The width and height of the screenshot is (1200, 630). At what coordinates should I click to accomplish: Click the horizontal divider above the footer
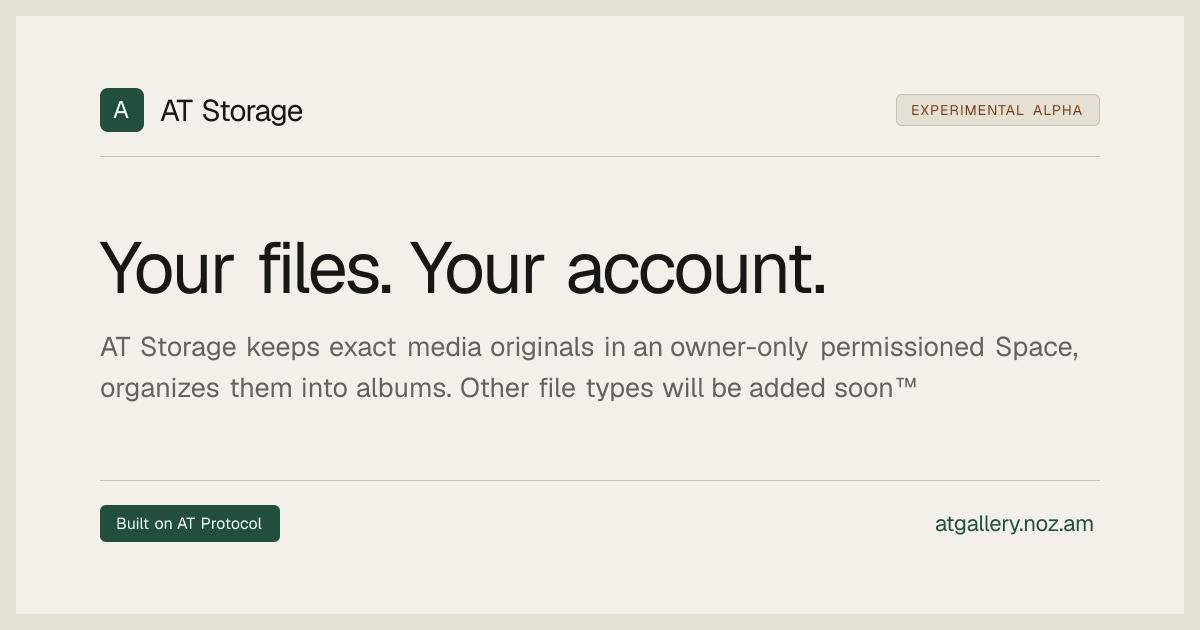tap(600, 480)
